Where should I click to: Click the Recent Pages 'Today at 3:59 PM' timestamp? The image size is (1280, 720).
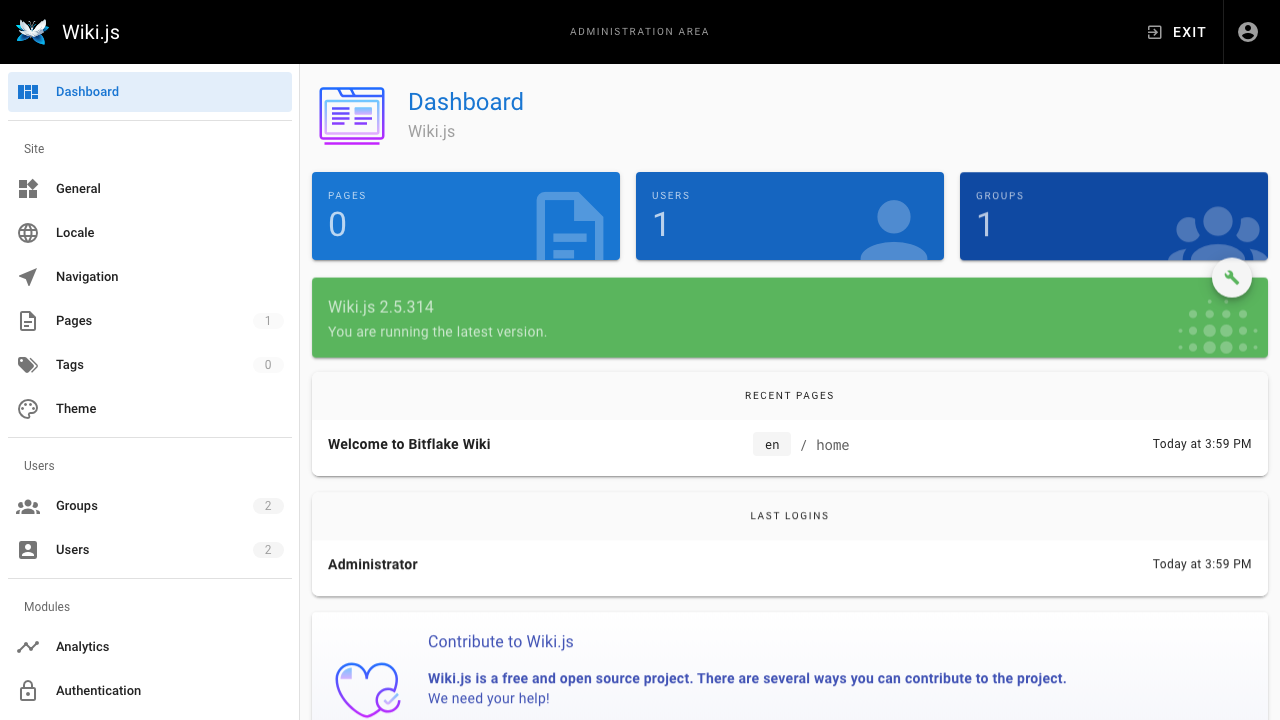1202,444
